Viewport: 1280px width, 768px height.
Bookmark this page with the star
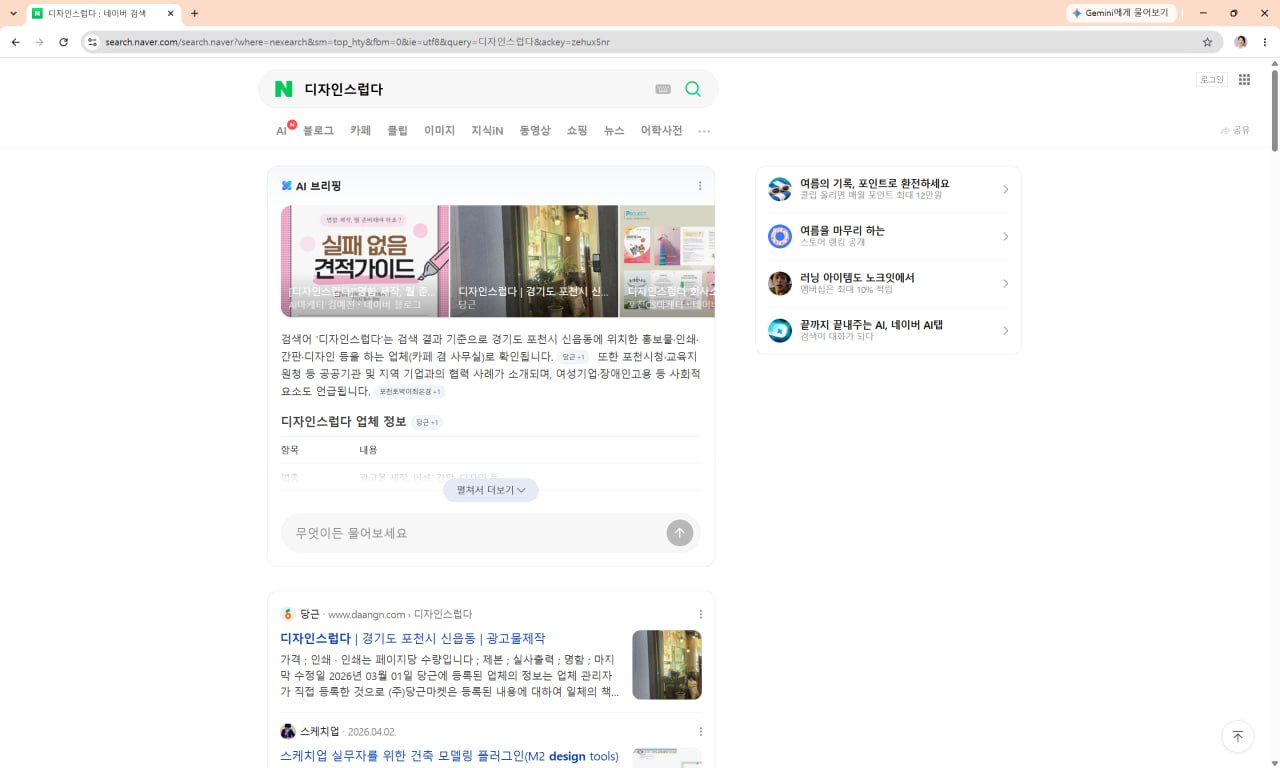[x=1207, y=42]
